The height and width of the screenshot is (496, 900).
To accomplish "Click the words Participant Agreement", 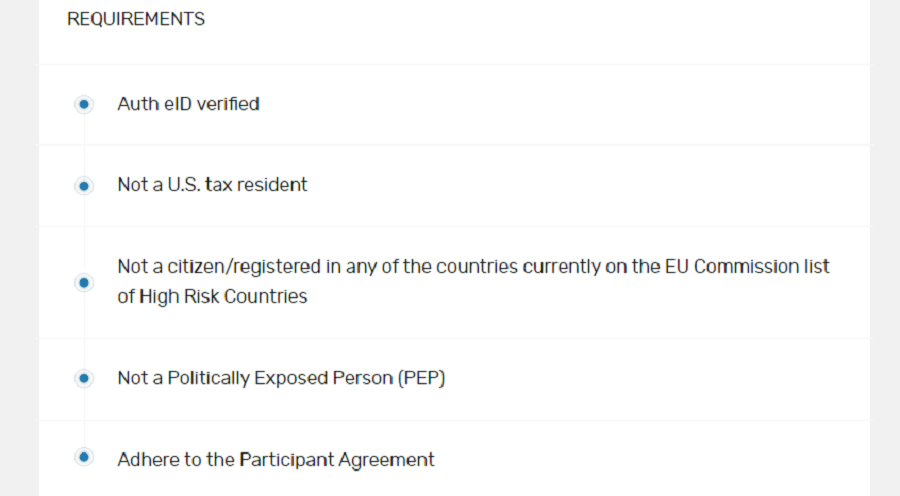I will click(x=337, y=460).
